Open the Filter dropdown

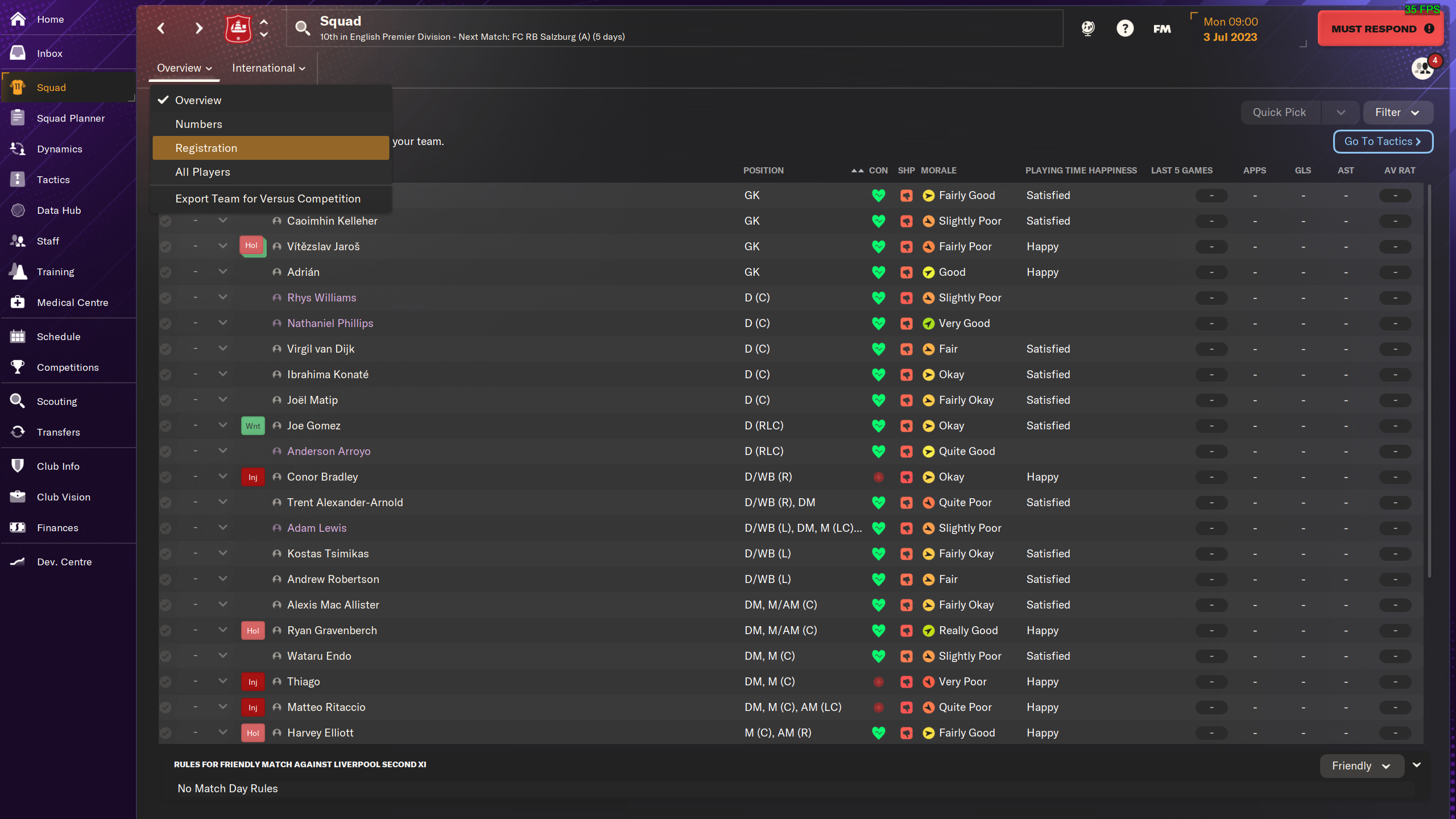[1397, 113]
